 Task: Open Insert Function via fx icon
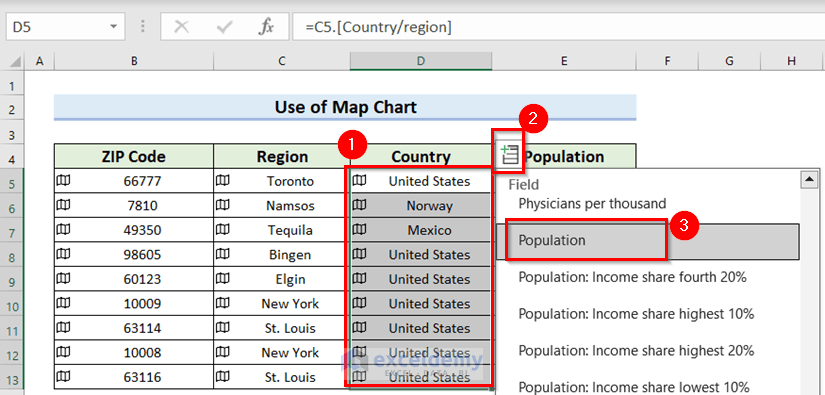coord(266,27)
